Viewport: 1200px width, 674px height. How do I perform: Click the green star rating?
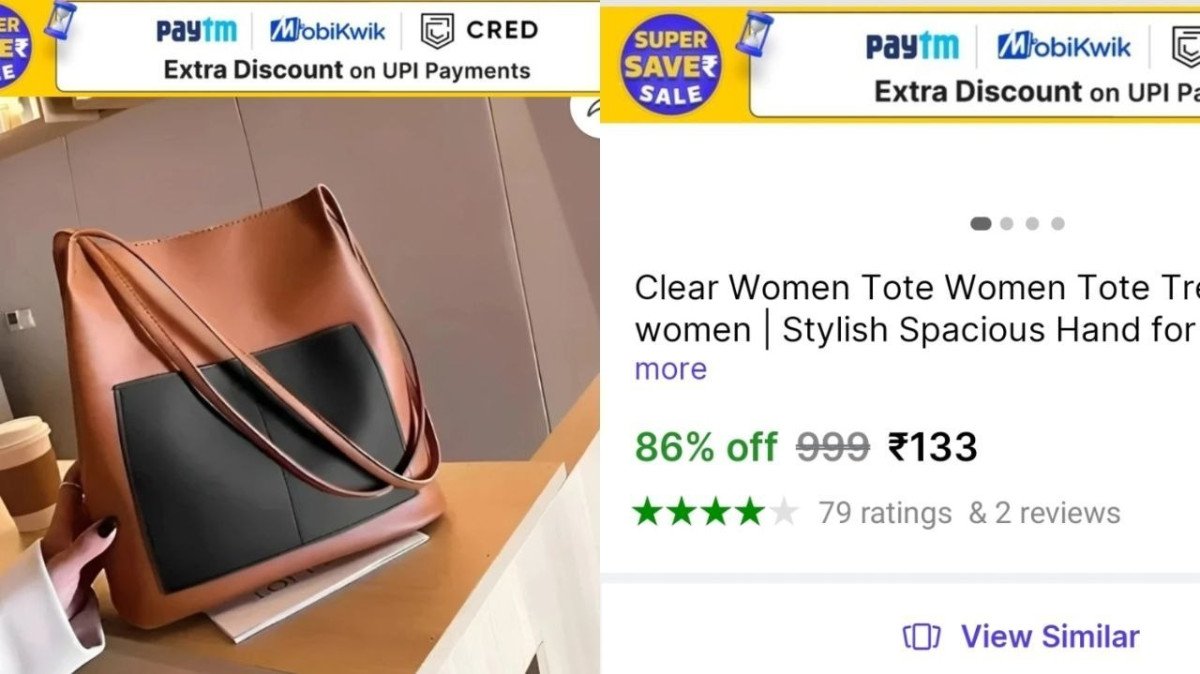[715, 513]
